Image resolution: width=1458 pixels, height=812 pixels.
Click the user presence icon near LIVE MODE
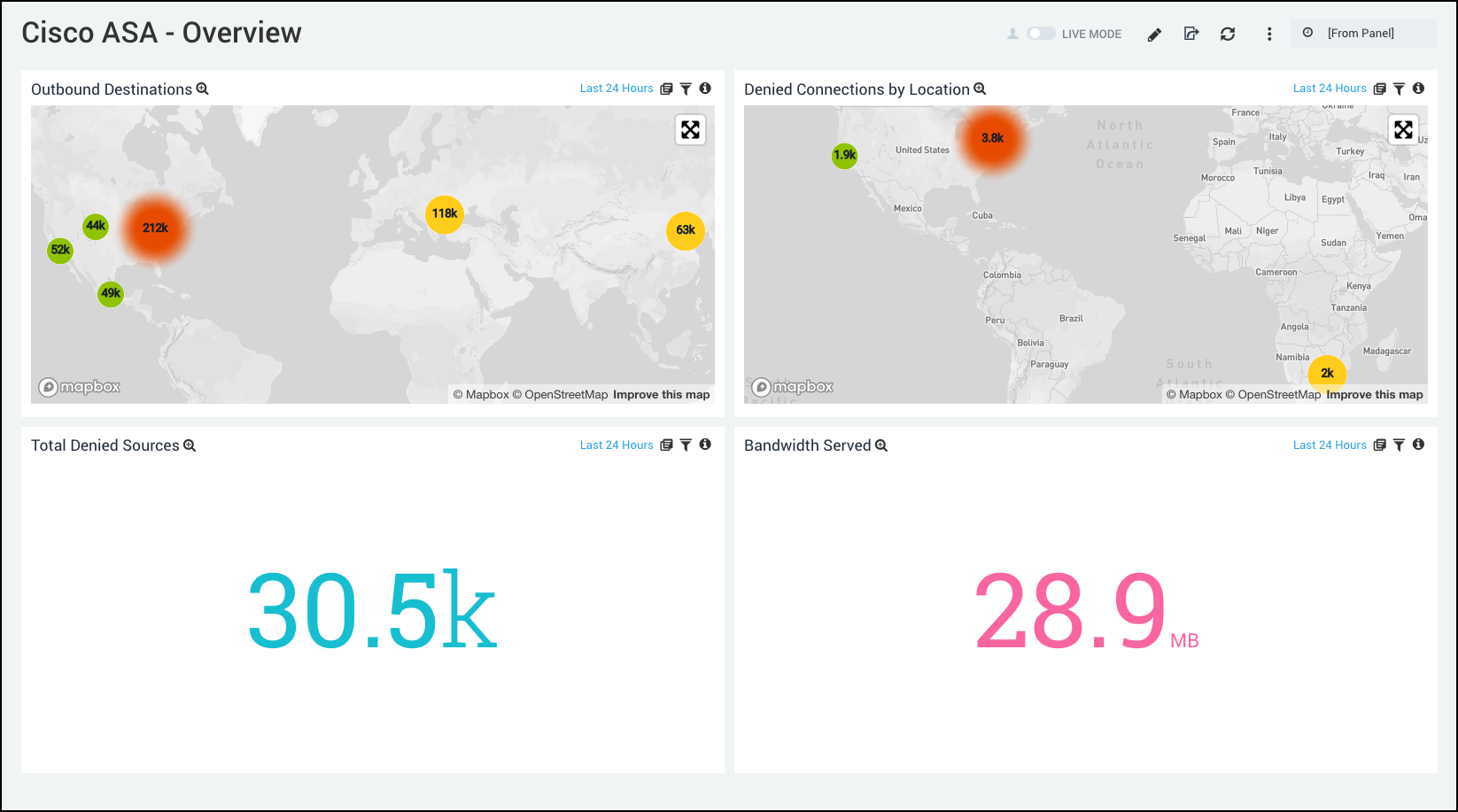click(1011, 33)
